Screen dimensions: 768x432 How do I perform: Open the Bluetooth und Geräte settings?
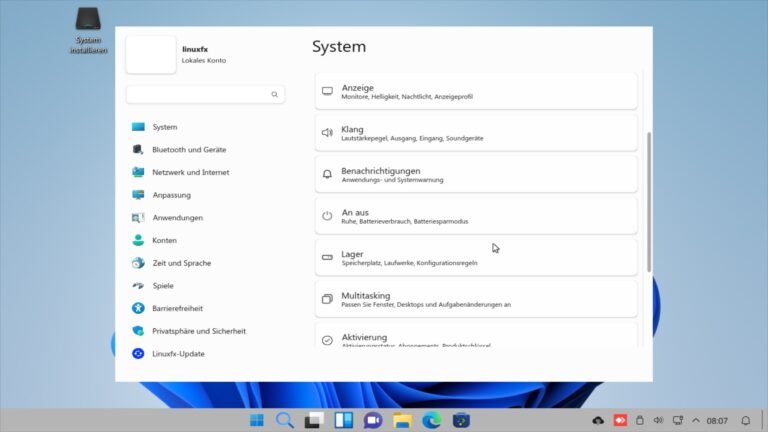pyautogui.click(x=188, y=150)
